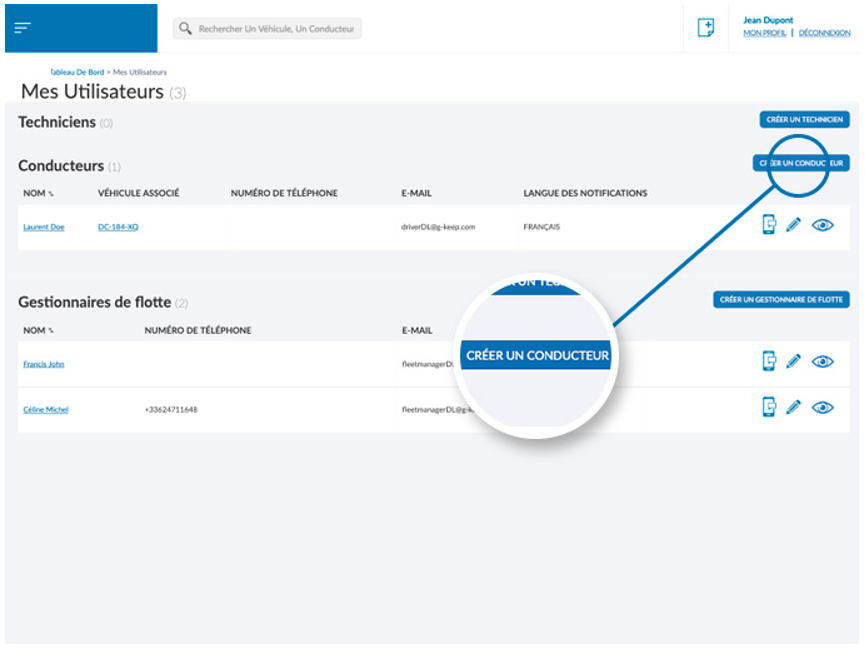Click the Créer un gestionnaire de flotte button

(781, 299)
